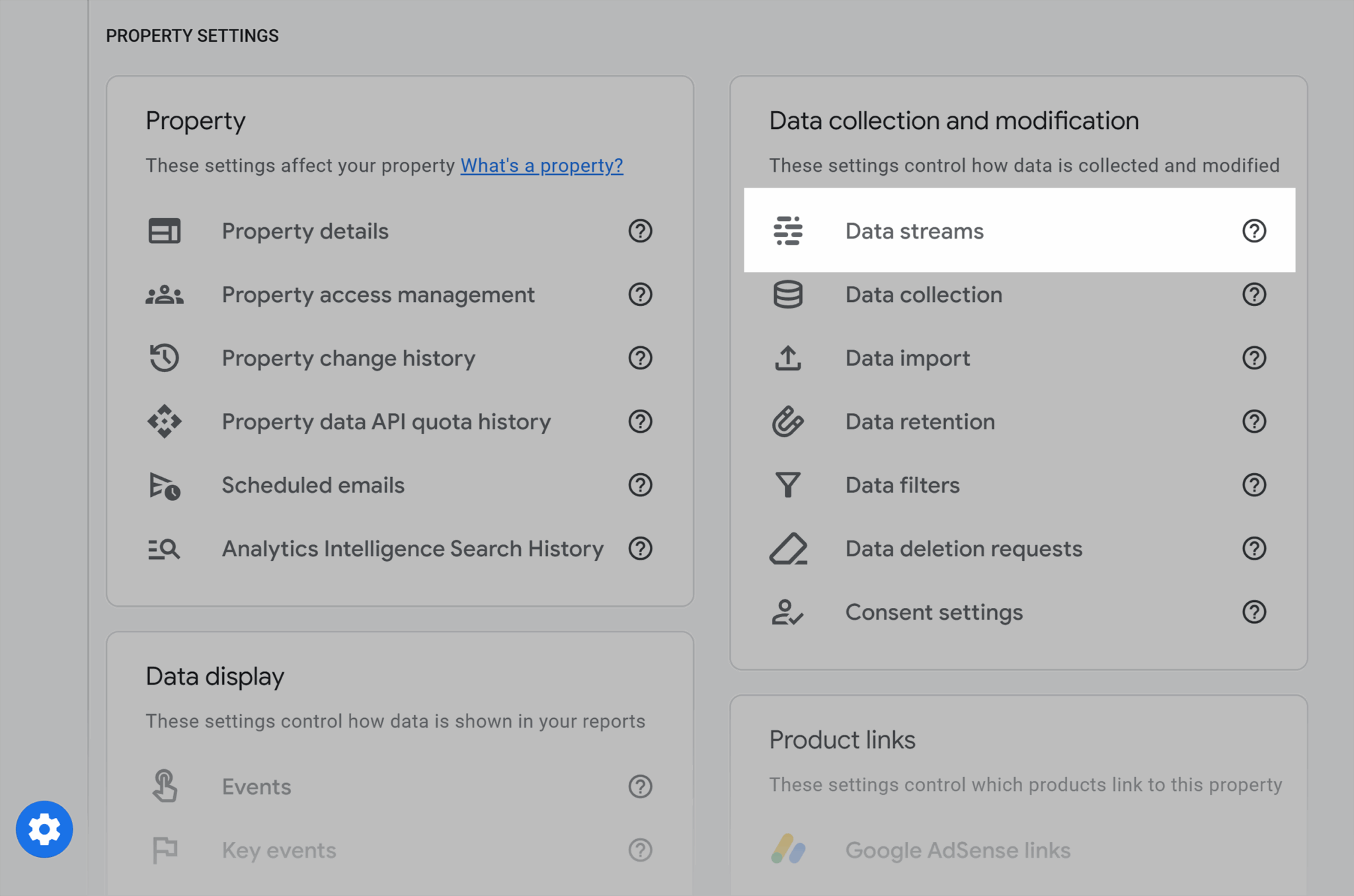This screenshot has width=1354, height=896.
Task: Open help for Property access management
Action: pyautogui.click(x=640, y=295)
